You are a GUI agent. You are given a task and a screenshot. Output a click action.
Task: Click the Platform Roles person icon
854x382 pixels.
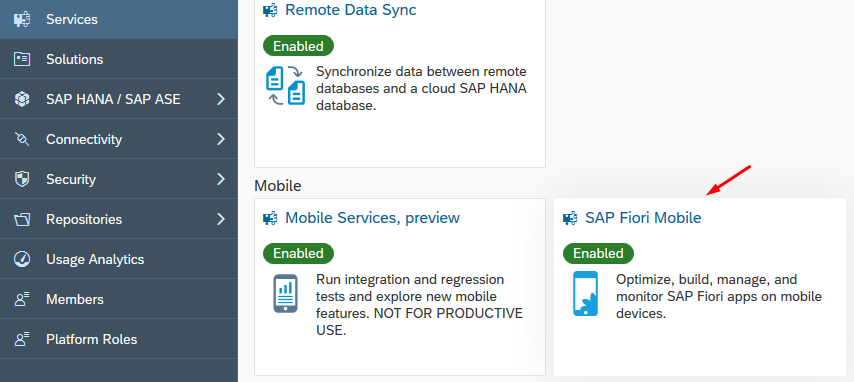click(x=22, y=339)
